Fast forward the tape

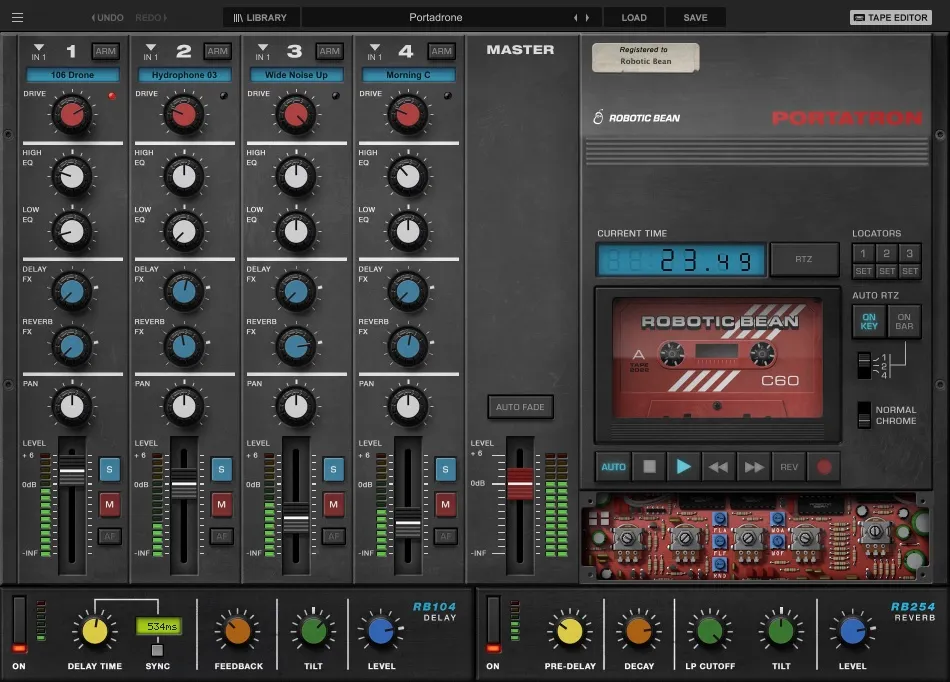(754, 467)
